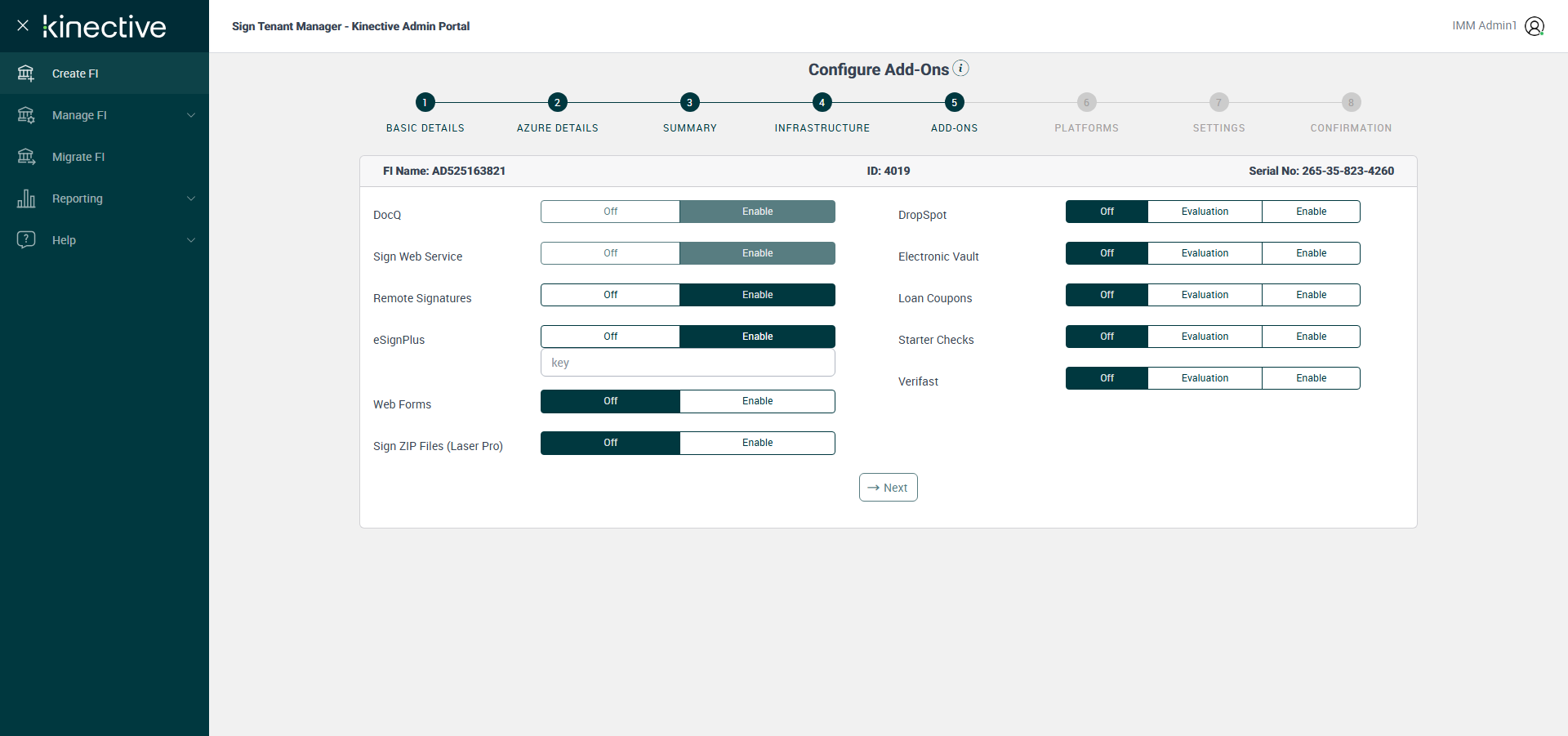
Task: Click the eSignPlus key input field
Action: tap(688, 363)
